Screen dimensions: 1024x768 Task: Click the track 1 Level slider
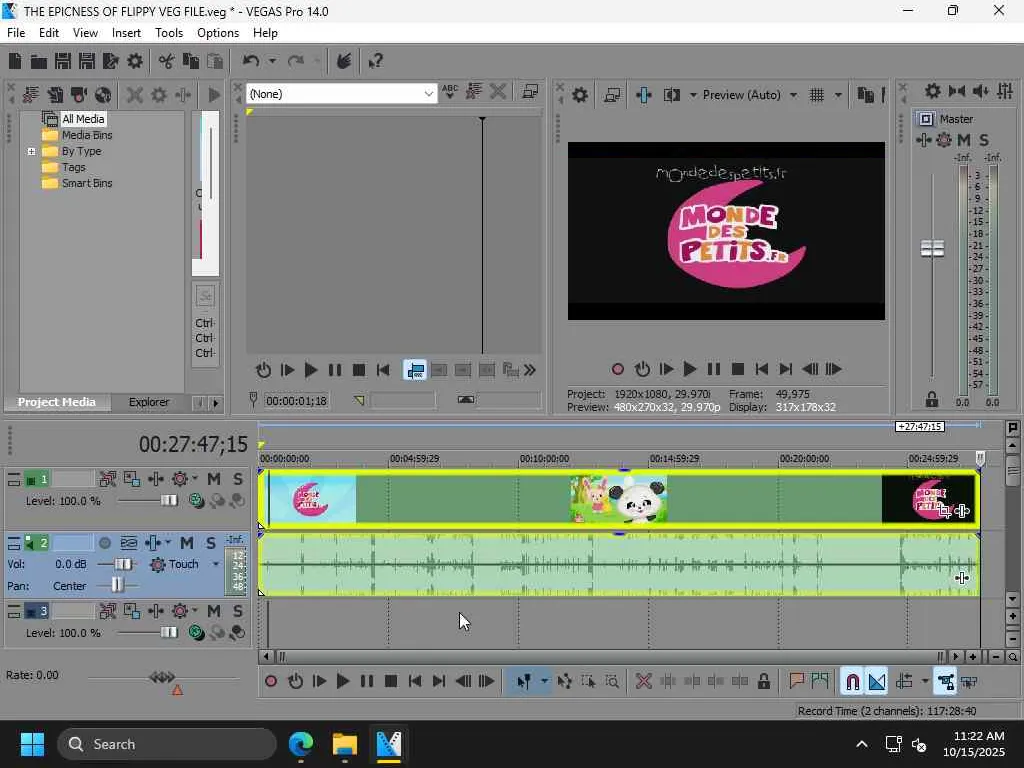pyautogui.click(x=168, y=501)
